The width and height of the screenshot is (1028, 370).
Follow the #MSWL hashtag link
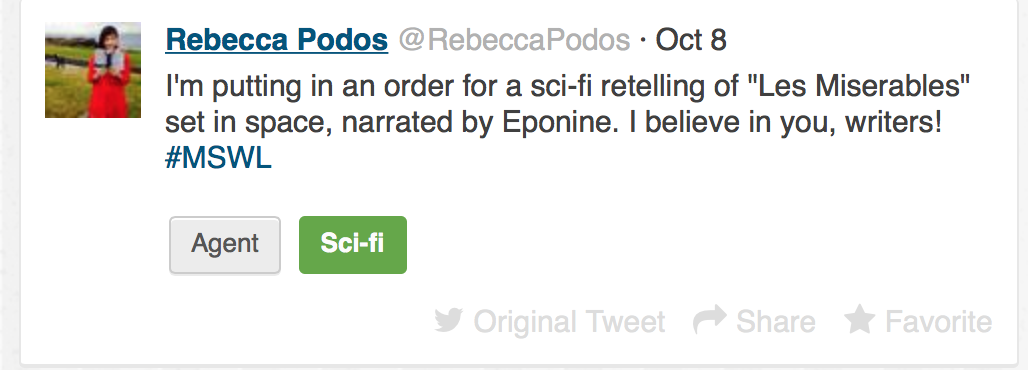pyautogui.click(x=218, y=159)
